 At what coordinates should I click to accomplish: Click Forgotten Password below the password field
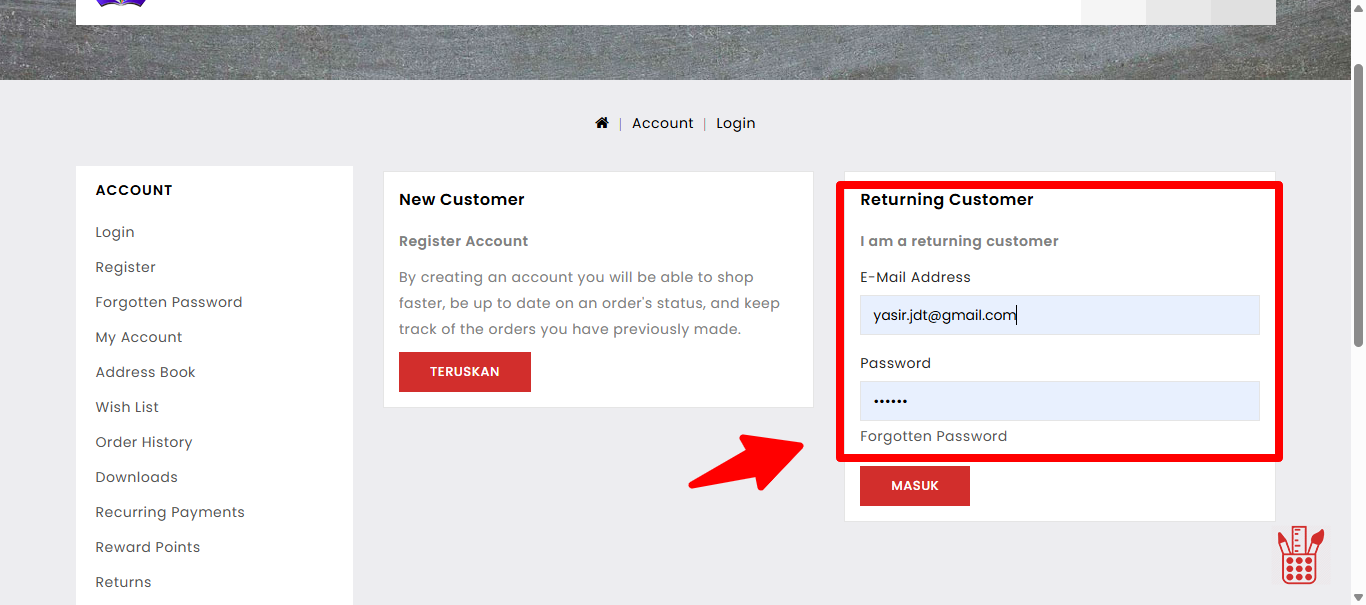[x=934, y=436]
